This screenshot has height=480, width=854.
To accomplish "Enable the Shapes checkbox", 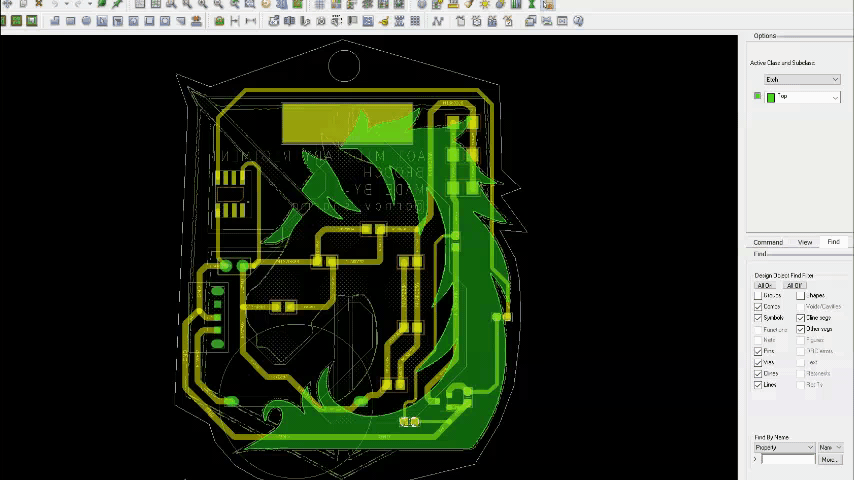I will point(801,296).
